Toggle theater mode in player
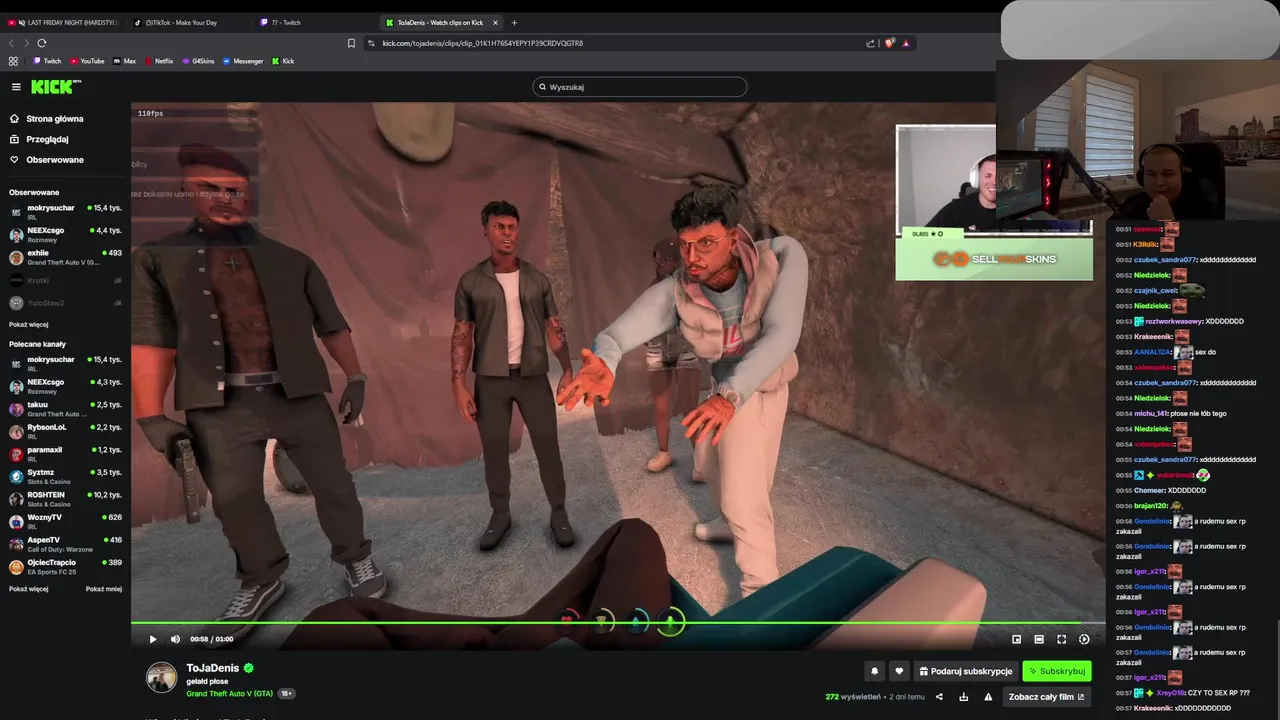This screenshot has width=1280, height=720. (1039, 639)
